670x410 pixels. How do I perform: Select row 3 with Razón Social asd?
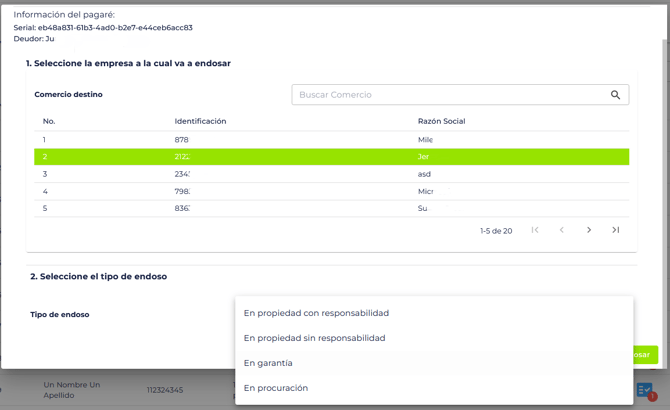(331, 174)
